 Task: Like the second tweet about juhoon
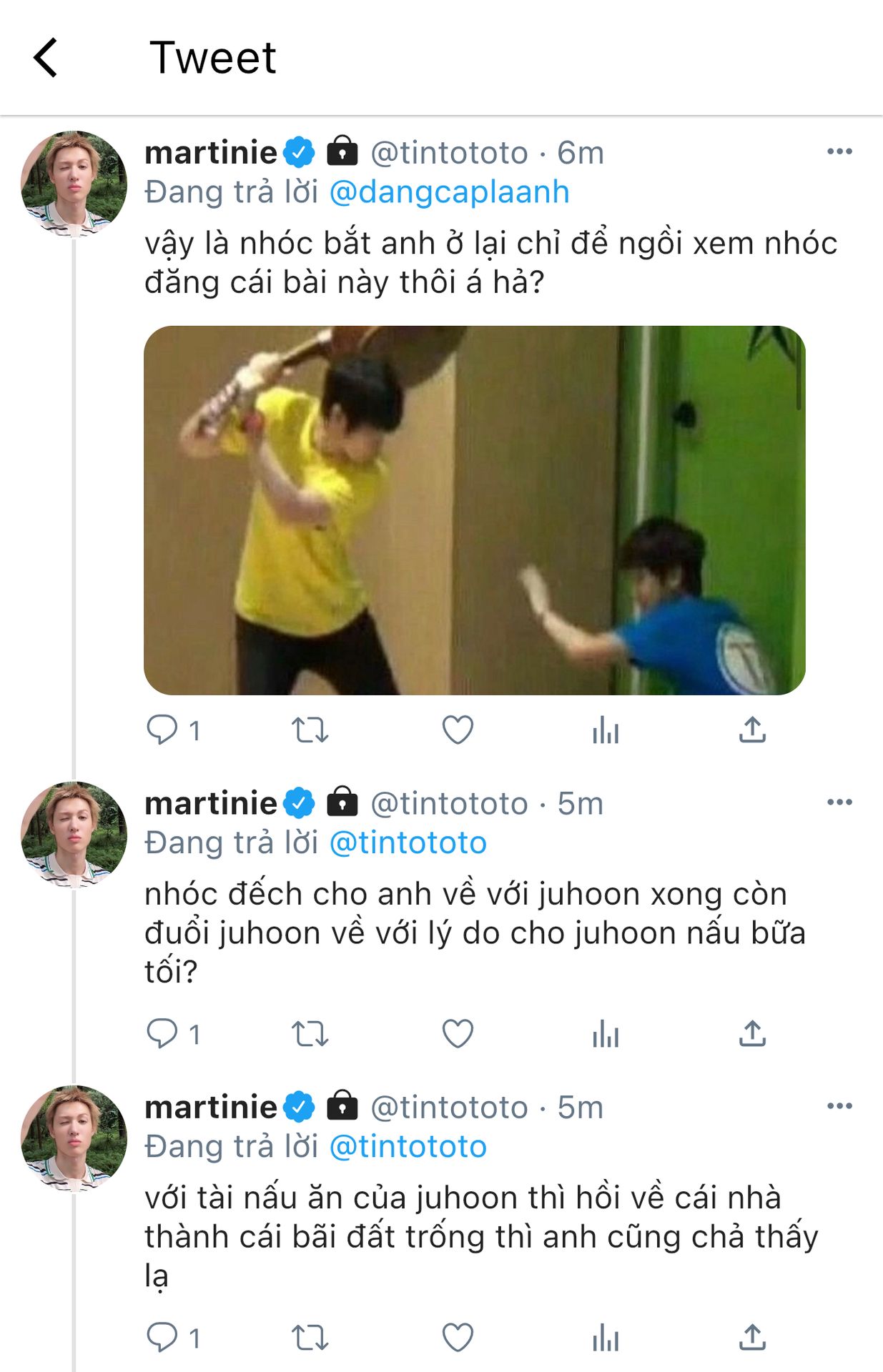(458, 1034)
